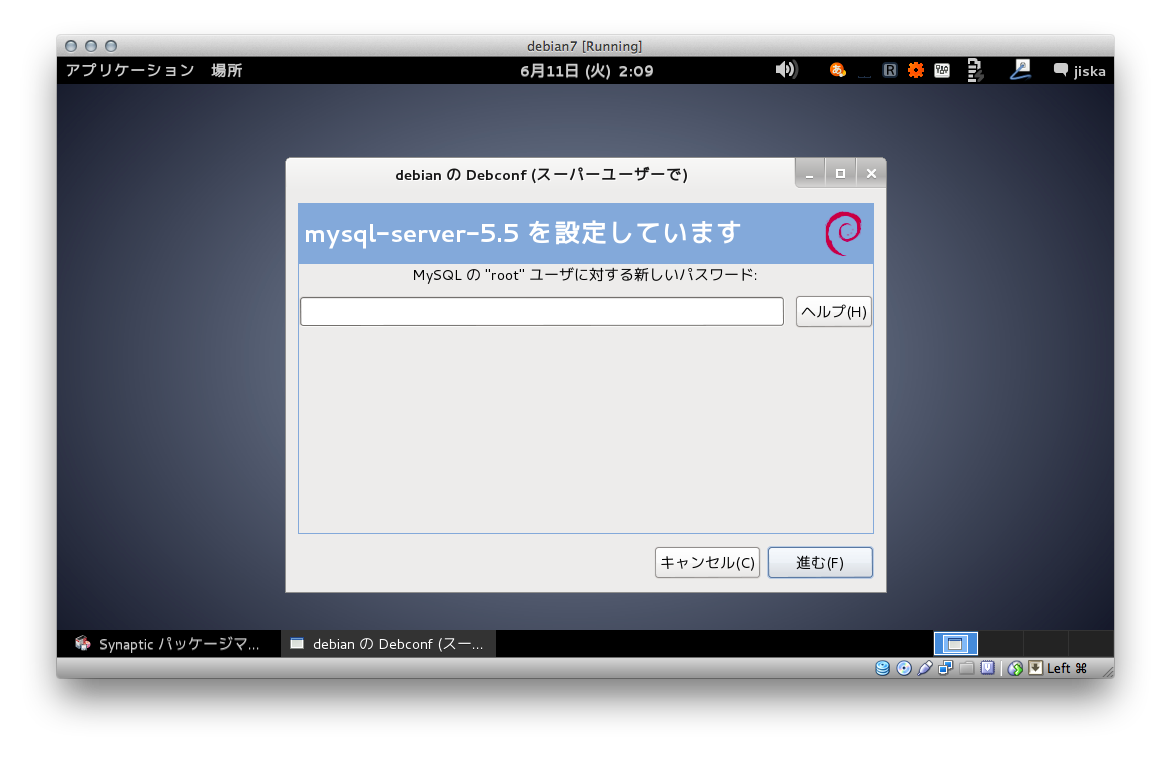This screenshot has width=1171, height=757.
Task: Click VirtualBox USB devices status icon
Action: pyautogui.click(x=925, y=668)
